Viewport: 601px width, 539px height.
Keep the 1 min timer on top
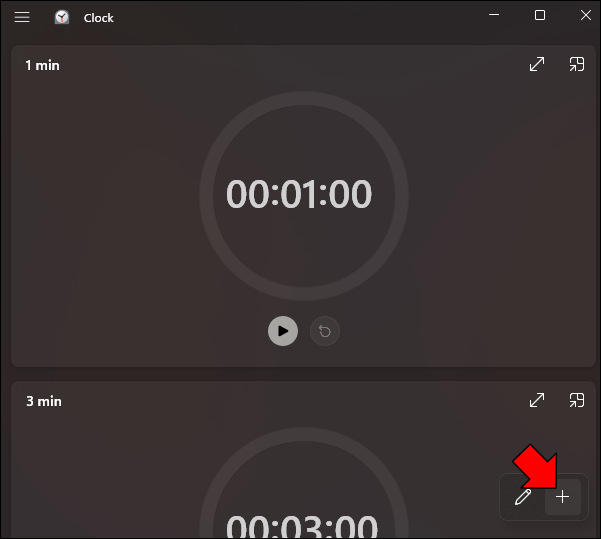coord(577,64)
